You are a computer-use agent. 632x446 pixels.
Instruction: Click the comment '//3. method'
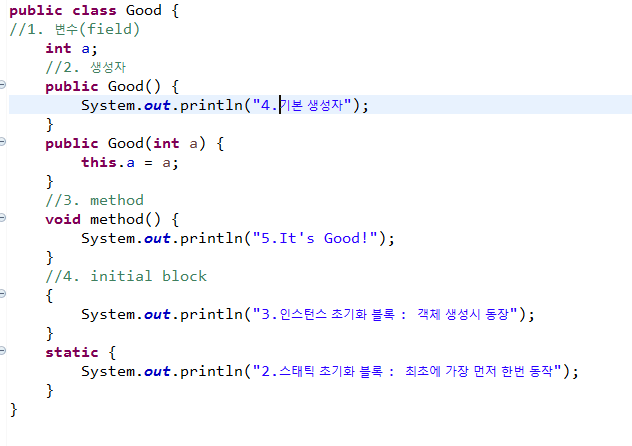(x=94, y=200)
